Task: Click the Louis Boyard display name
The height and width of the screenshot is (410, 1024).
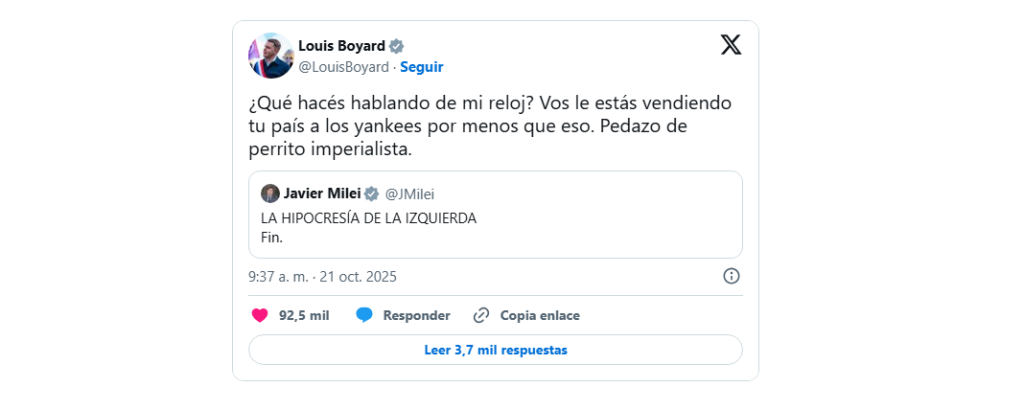Action: 342,46
